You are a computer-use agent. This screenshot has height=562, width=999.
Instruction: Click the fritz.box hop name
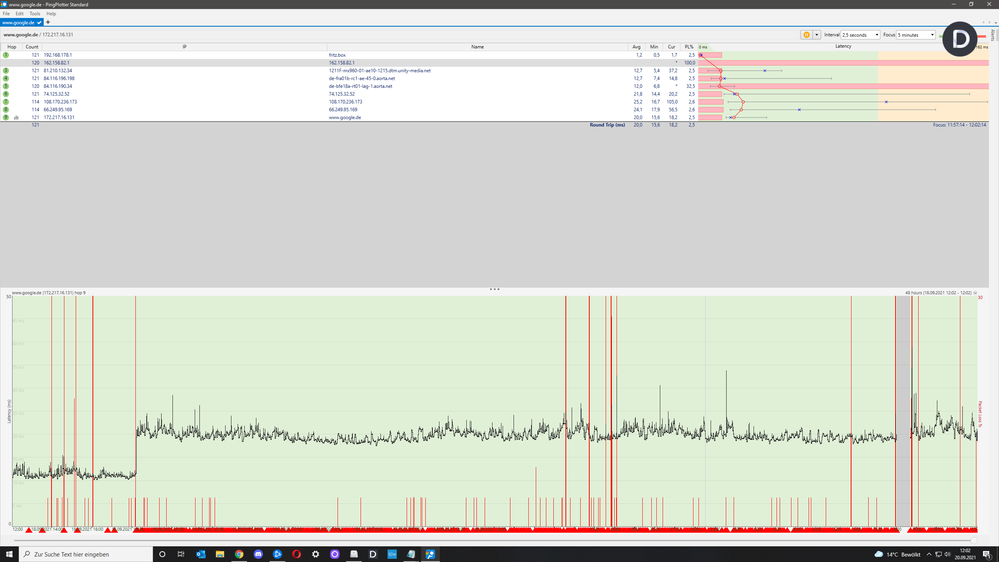tap(337, 55)
